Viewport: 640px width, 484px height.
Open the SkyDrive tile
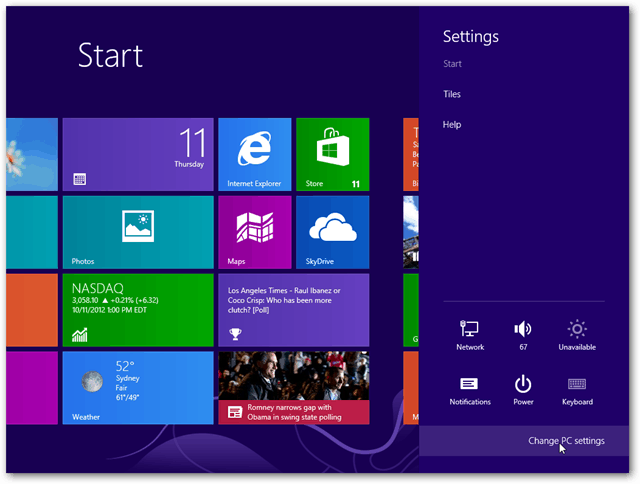pos(333,232)
